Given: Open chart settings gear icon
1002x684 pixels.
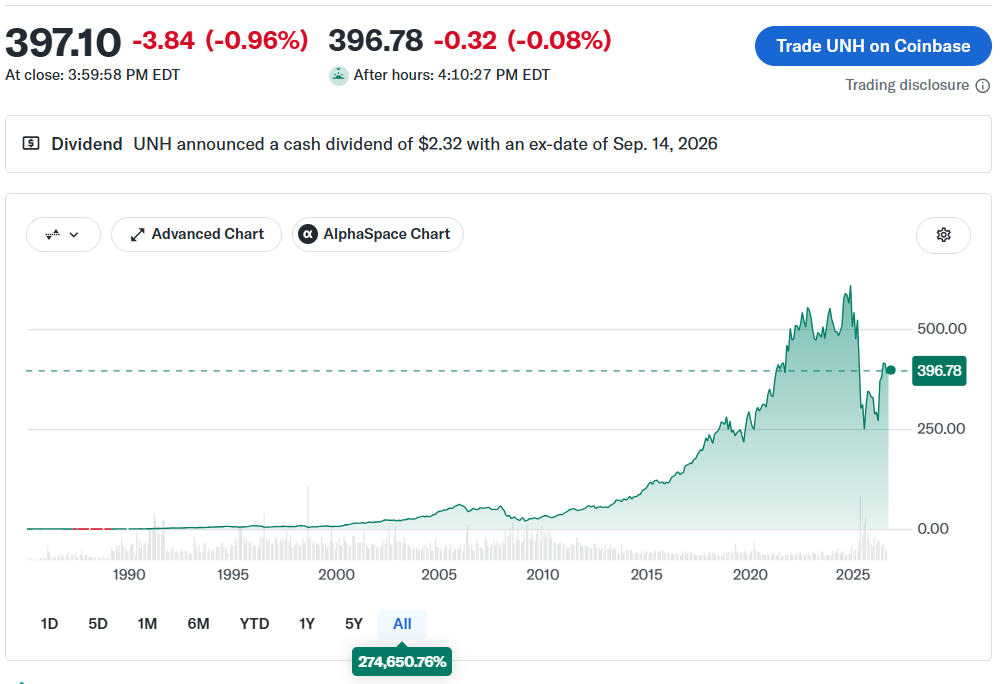Looking at the screenshot, I should coord(943,235).
